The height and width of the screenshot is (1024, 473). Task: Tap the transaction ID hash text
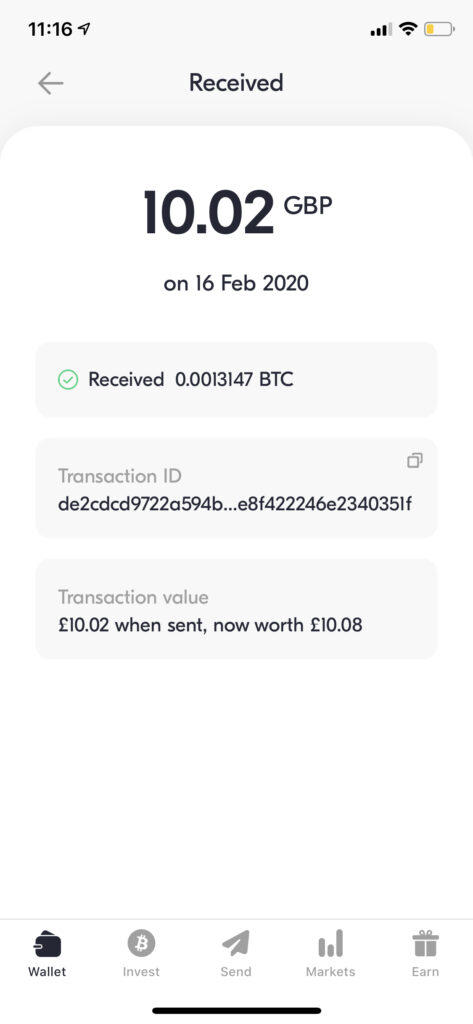[235, 504]
